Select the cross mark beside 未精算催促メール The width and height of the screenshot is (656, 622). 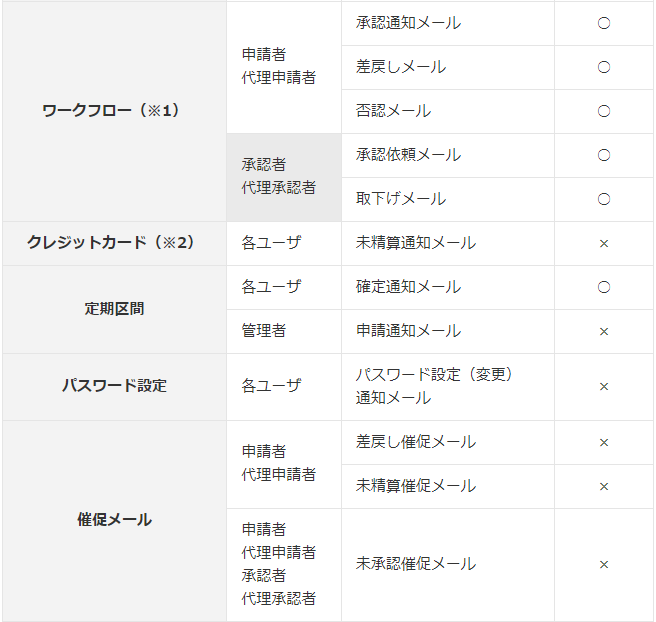604,486
